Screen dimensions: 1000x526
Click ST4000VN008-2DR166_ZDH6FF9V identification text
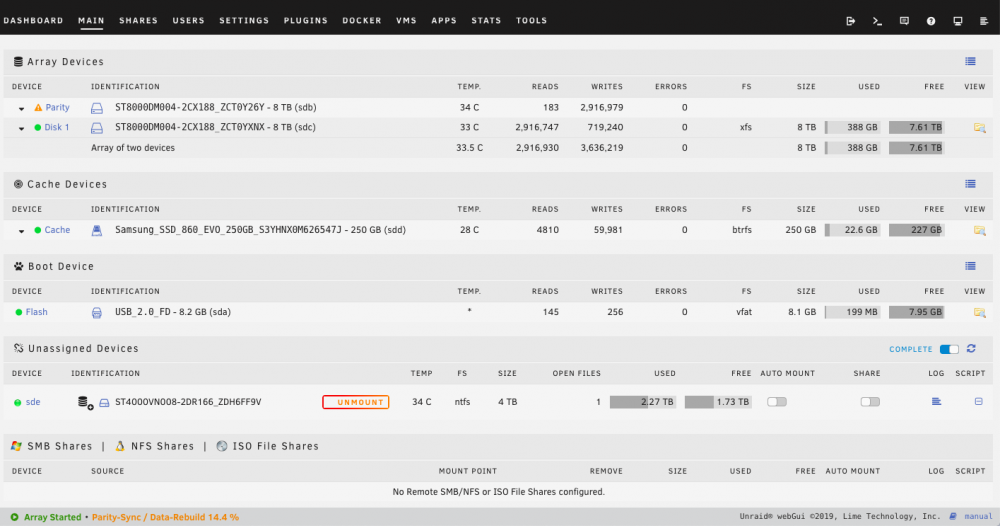click(188, 402)
